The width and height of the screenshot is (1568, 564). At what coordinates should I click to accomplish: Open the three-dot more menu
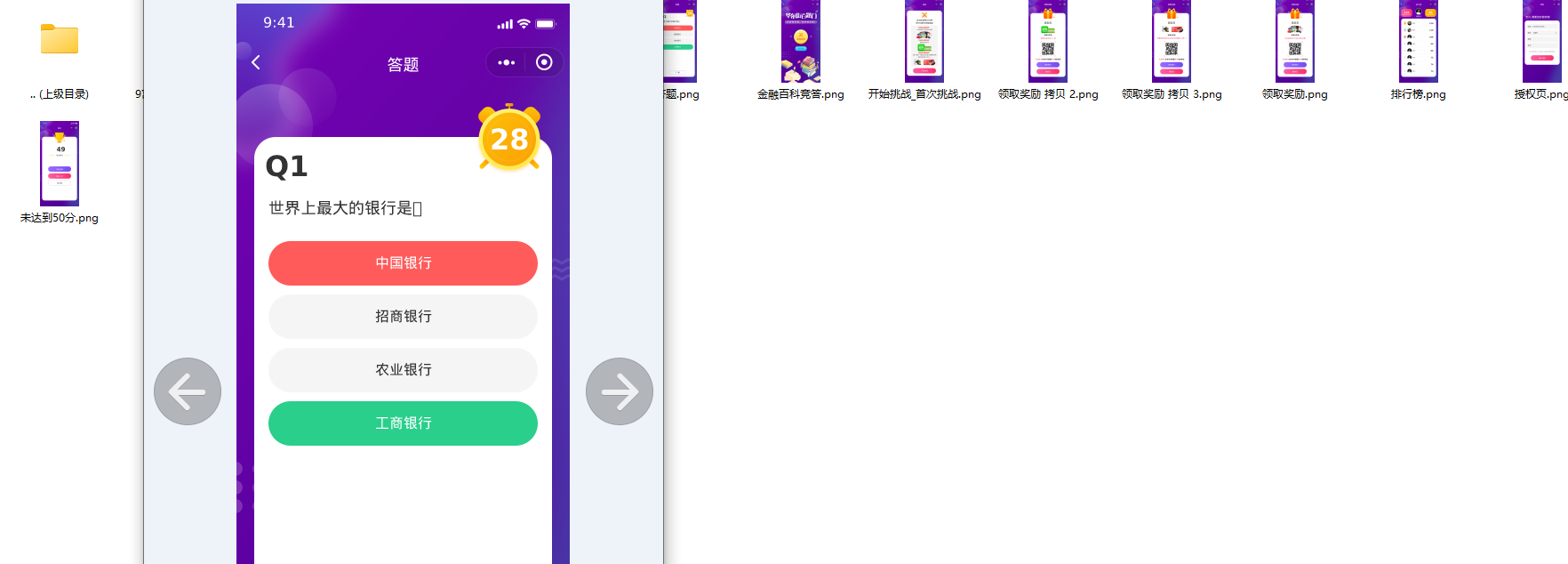coord(507,62)
